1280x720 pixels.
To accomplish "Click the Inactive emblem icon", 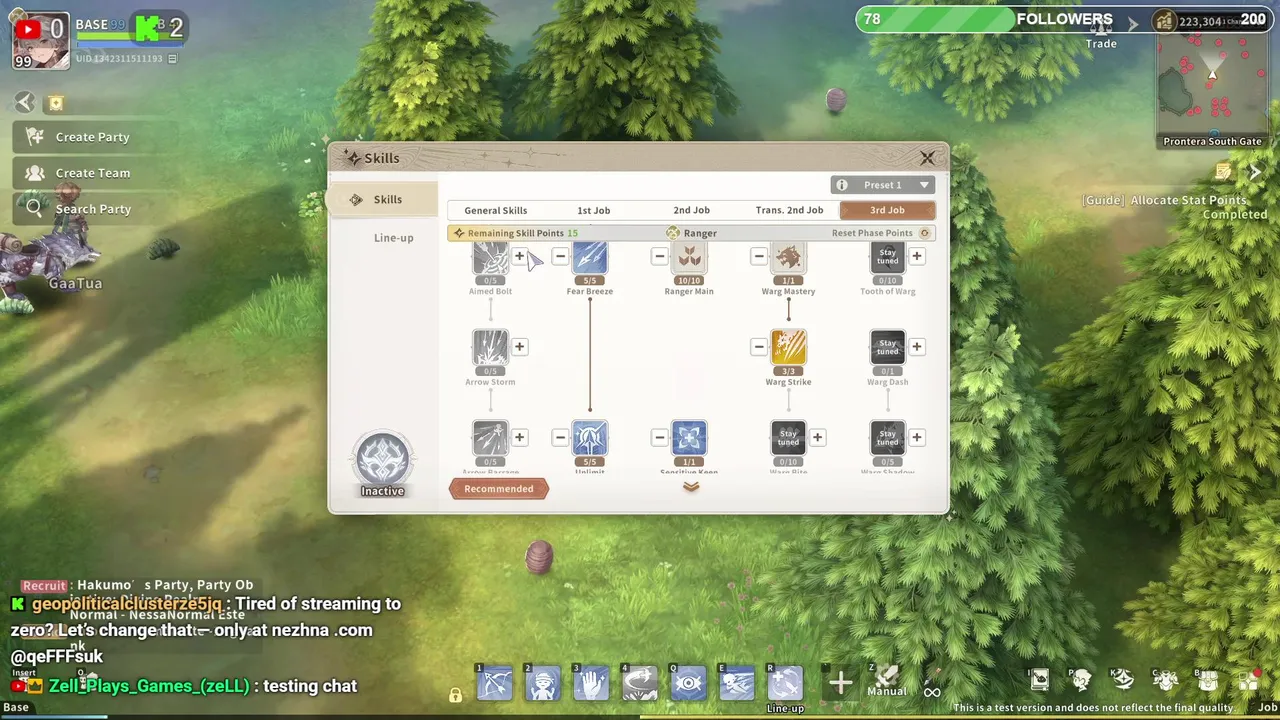I will (x=382, y=459).
